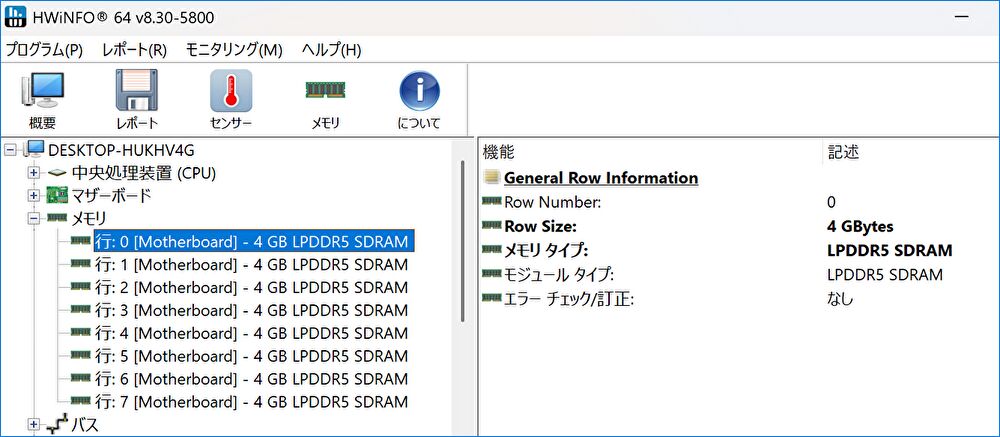Expand the マザーボード tree node
1000x437 pixels.
click(x=34, y=196)
